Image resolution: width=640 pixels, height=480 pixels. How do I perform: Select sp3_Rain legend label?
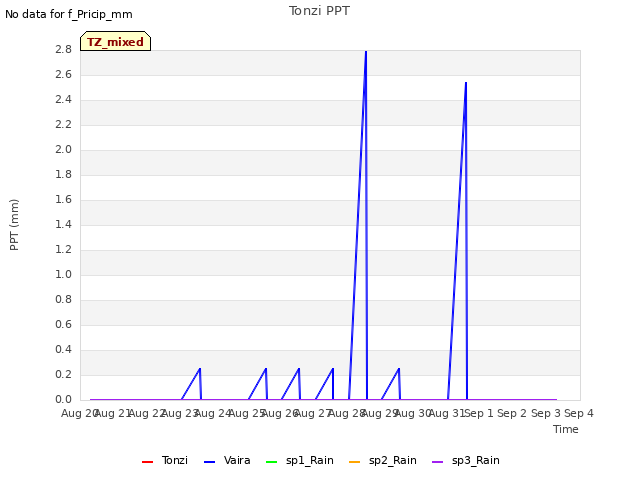pyautogui.click(x=476, y=460)
